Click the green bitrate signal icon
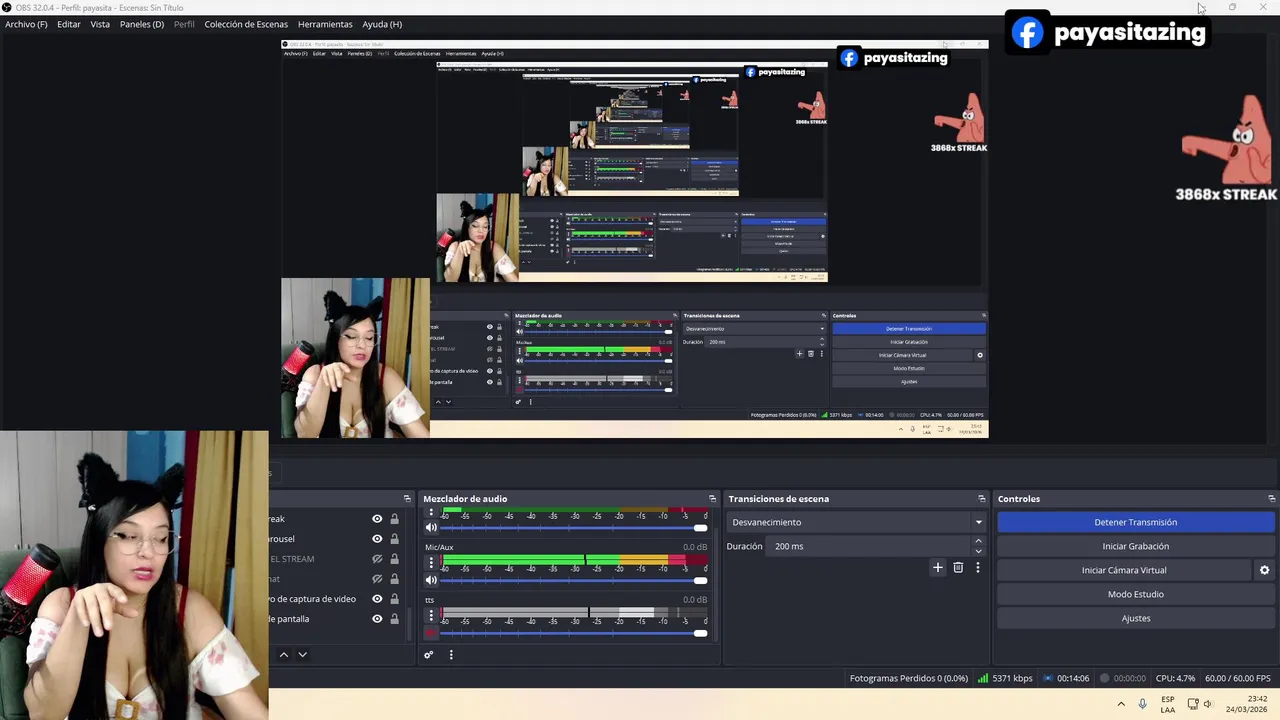This screenshot has width=1280, height=720. pyautogui.click(x=983, y=678)
